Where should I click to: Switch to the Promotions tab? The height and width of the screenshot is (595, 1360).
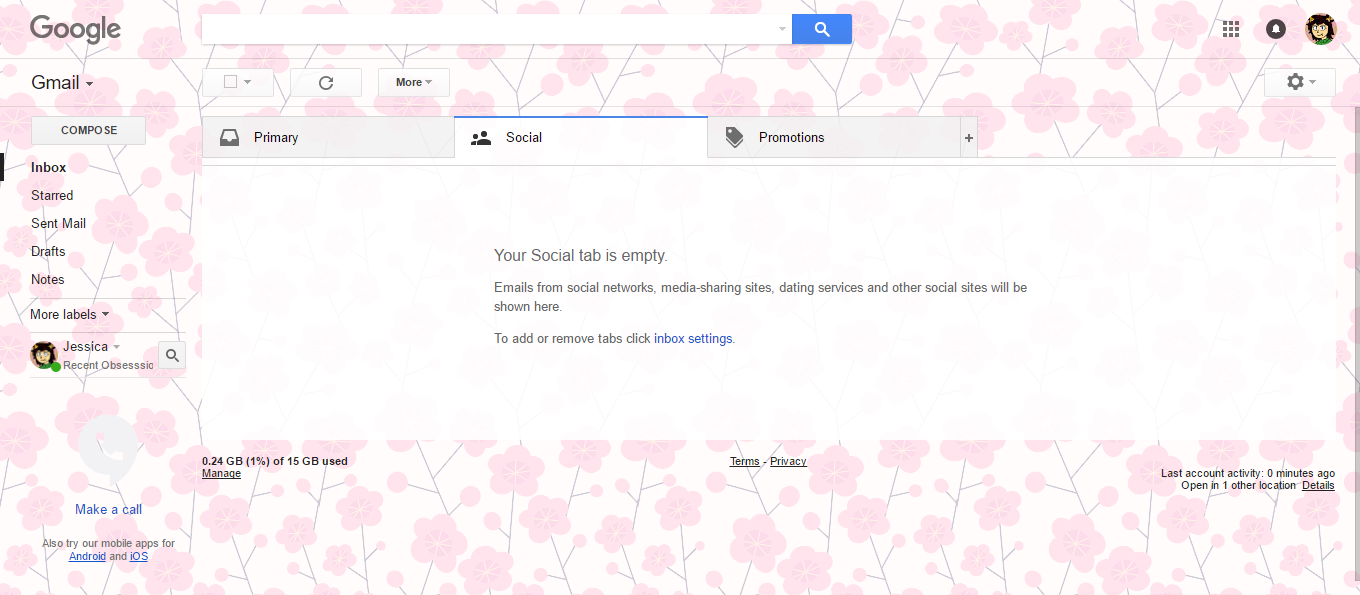point(834,138)
